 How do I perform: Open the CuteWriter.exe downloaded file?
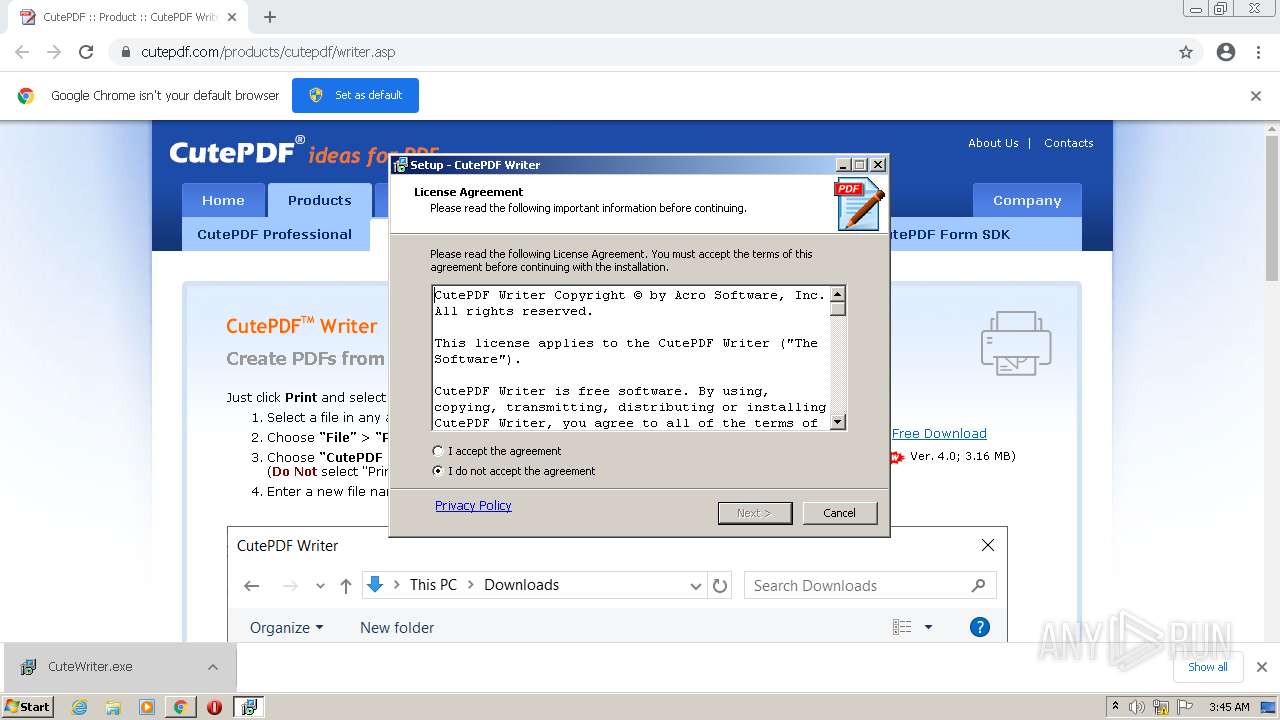[x=90, y=667]
